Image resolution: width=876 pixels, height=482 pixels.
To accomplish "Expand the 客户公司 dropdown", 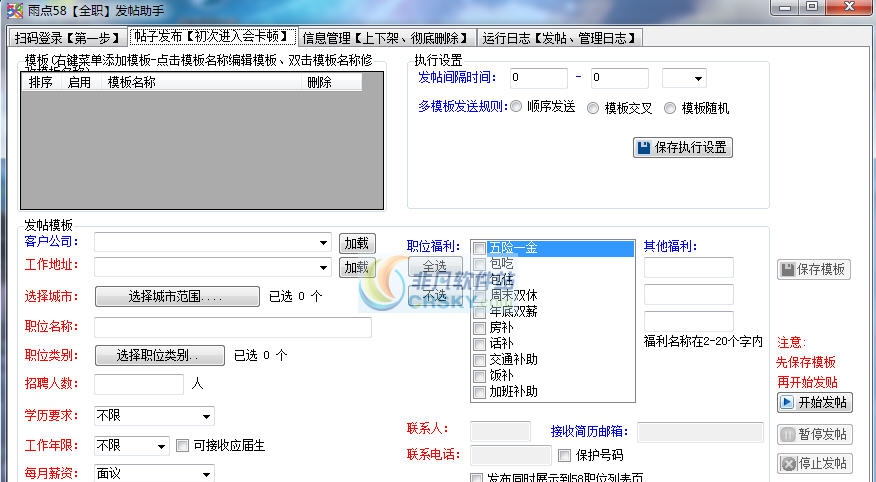I will tap(323, 243).
